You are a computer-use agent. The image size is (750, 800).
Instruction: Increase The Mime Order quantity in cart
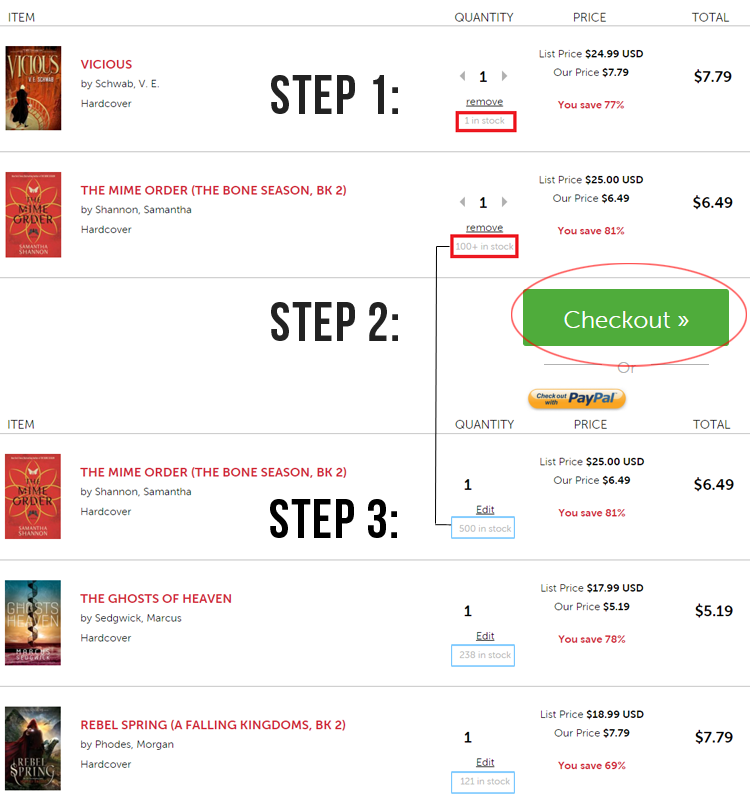pos(504,202)
